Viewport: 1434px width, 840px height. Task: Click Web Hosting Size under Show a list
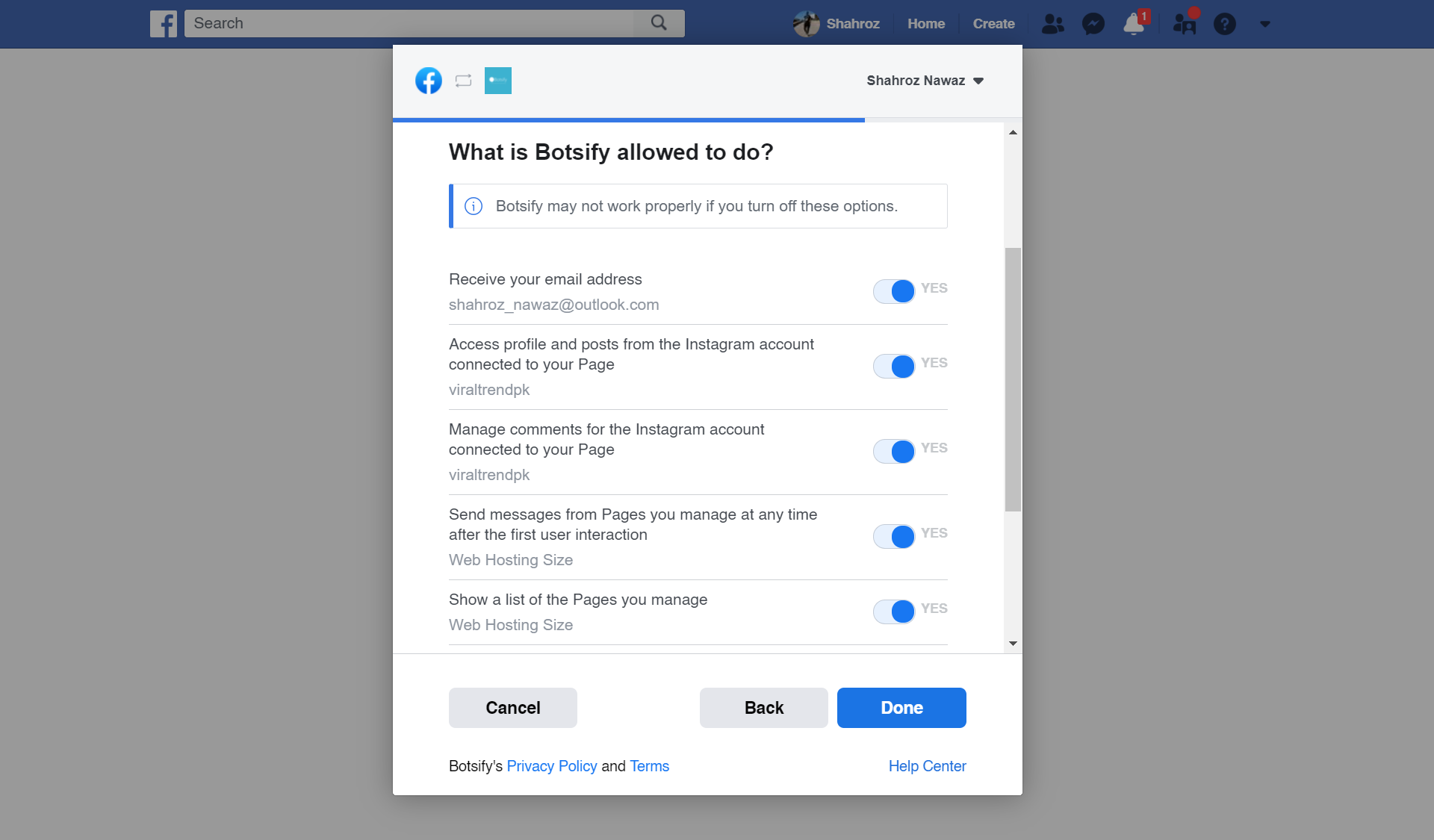(511, 625)
